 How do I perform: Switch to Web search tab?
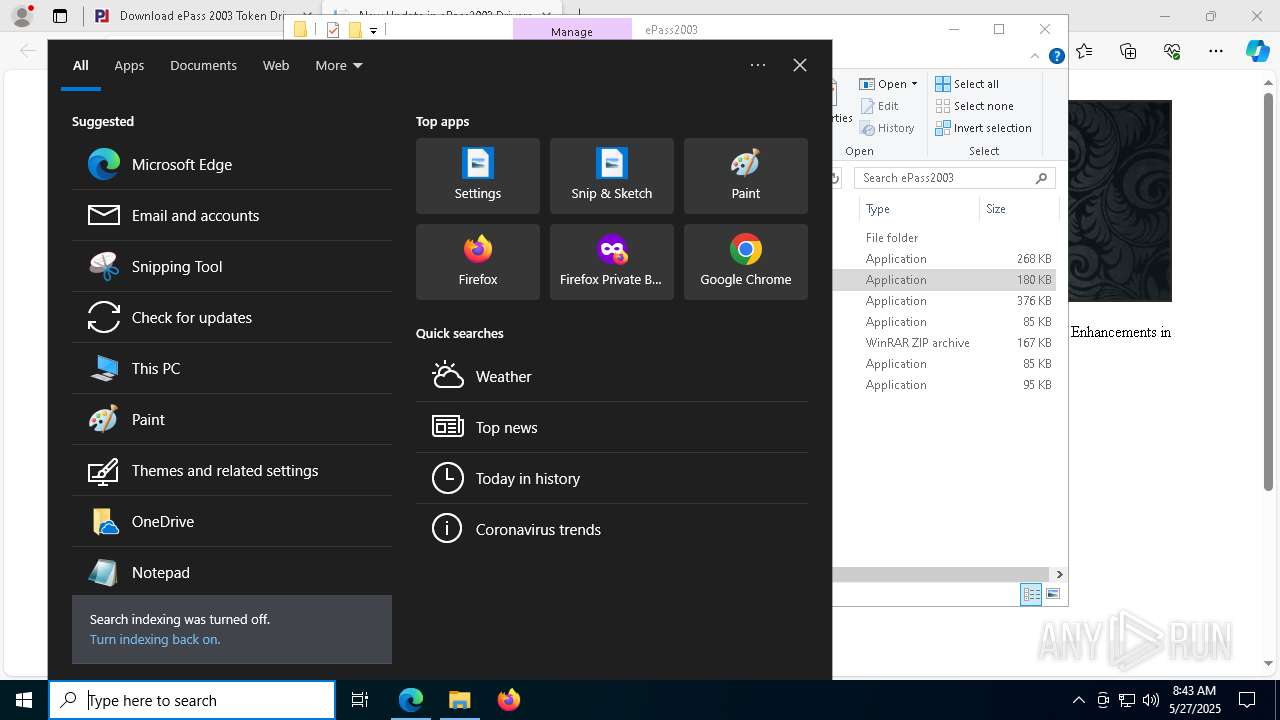[x=276, y=65]
